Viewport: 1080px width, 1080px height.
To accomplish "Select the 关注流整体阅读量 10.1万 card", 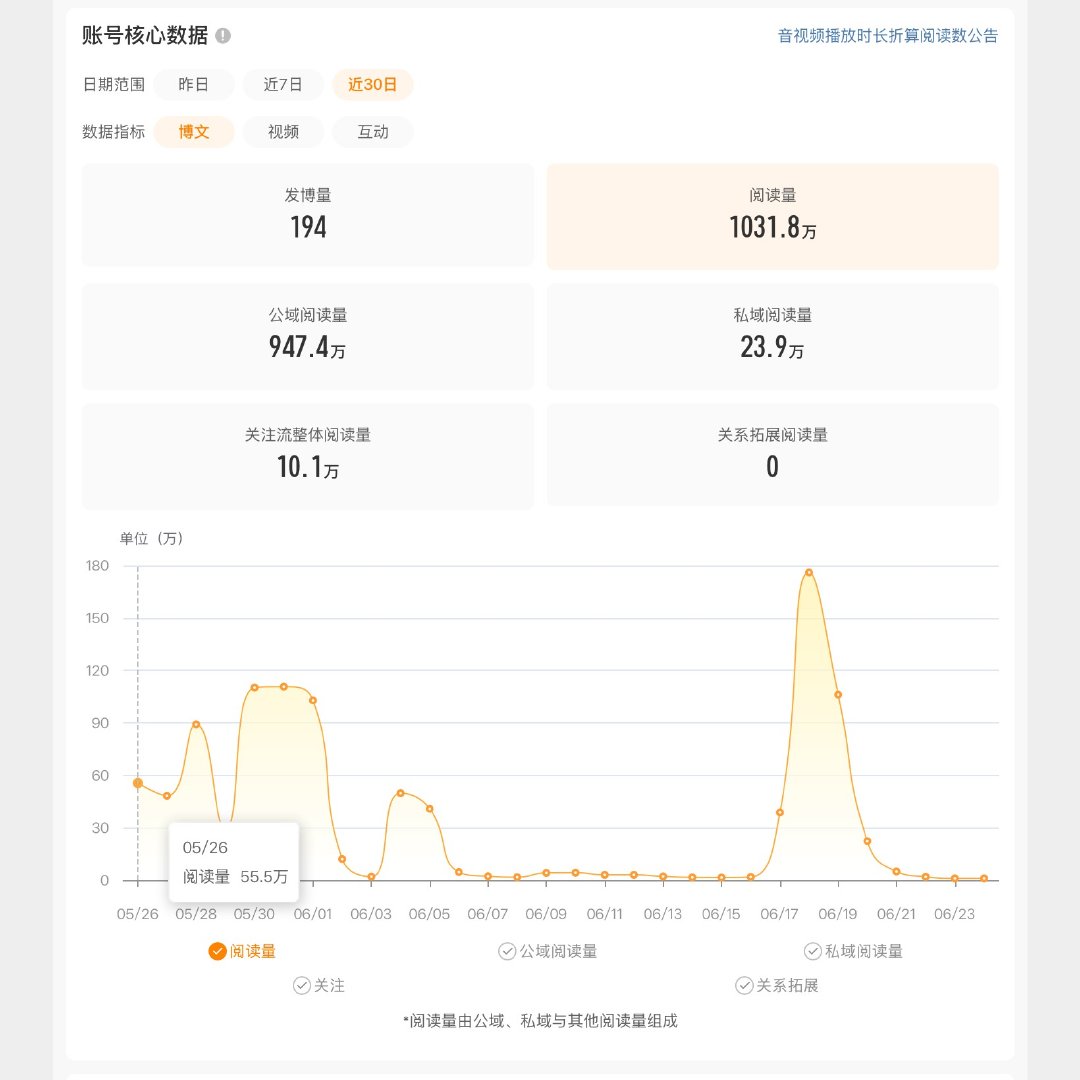I will [x=308, y=456].
